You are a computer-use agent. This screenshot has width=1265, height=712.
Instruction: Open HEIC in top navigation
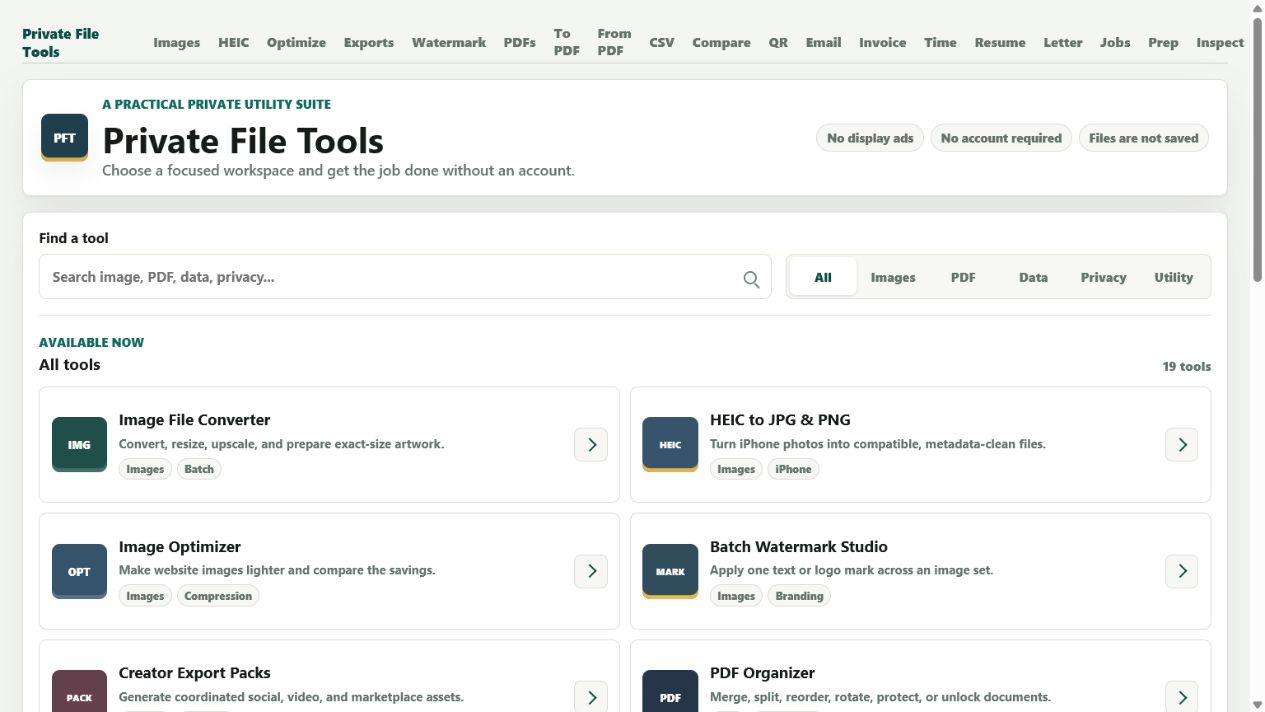234,42
